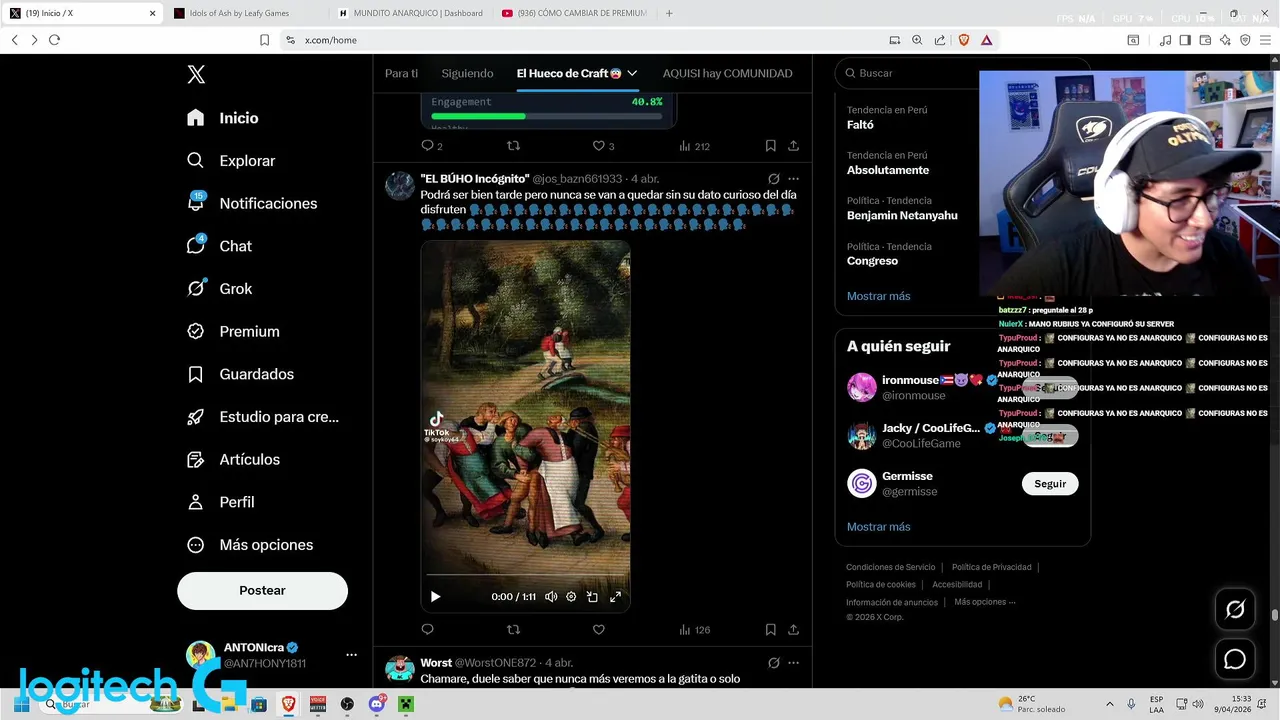1280x720 pixels.
Task: Open Benjamin Netanyahu trend
Action: pyautogui.click(x=902, y=215)
